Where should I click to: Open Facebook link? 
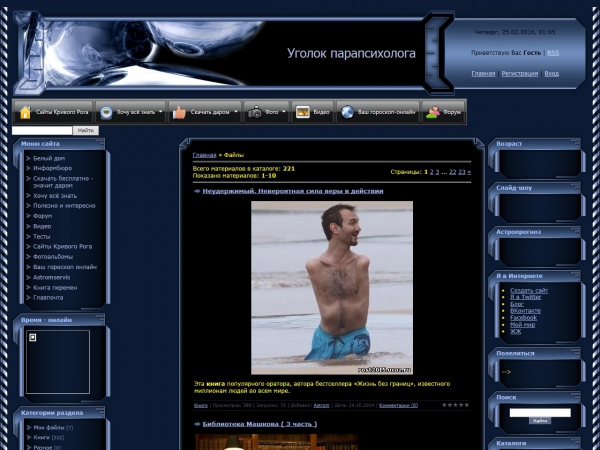click(x=523, y=318)
